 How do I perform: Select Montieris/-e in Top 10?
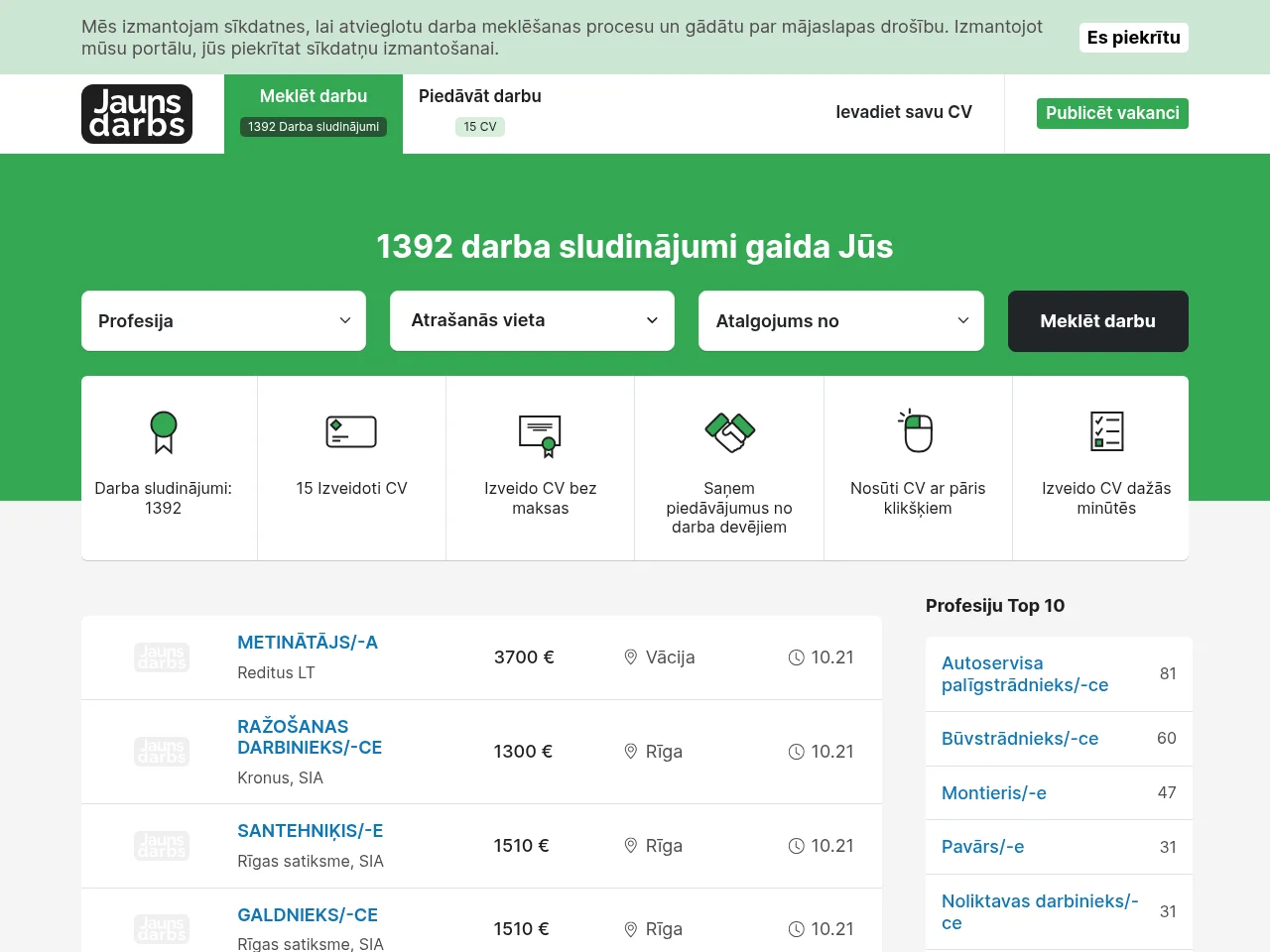click(994, 793)
